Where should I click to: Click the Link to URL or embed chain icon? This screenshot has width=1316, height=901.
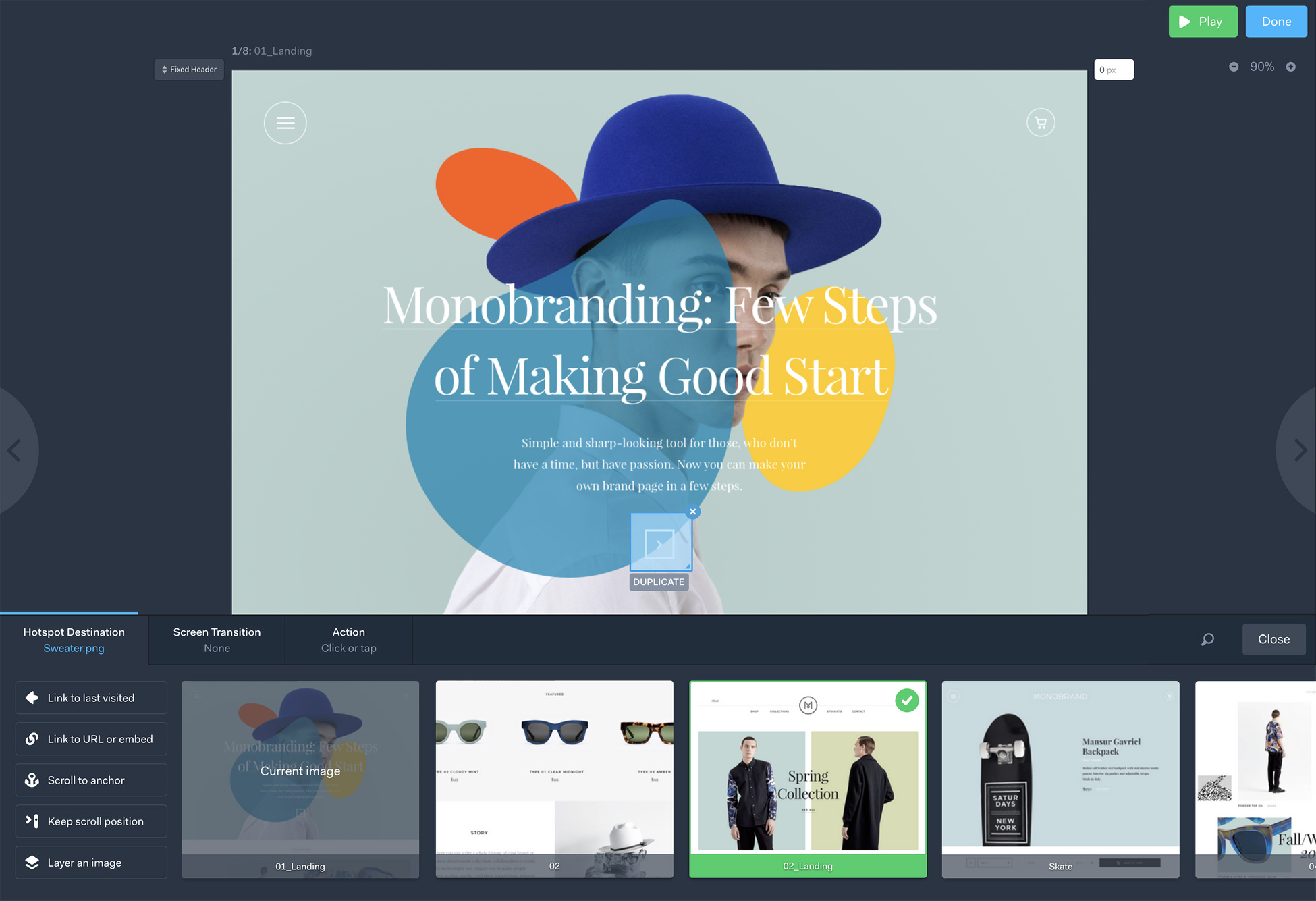32,738
